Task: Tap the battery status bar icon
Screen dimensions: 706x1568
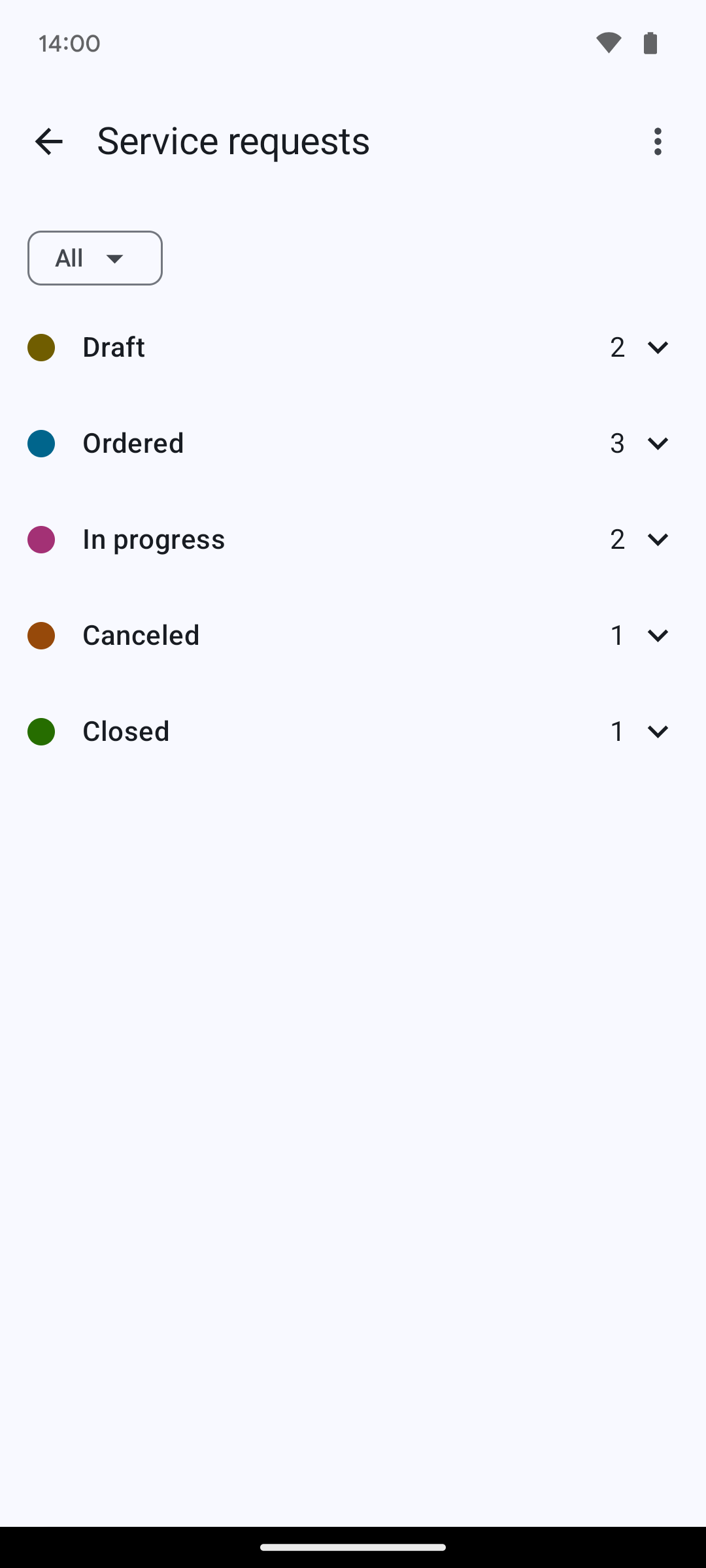Action: coord(650,43)
